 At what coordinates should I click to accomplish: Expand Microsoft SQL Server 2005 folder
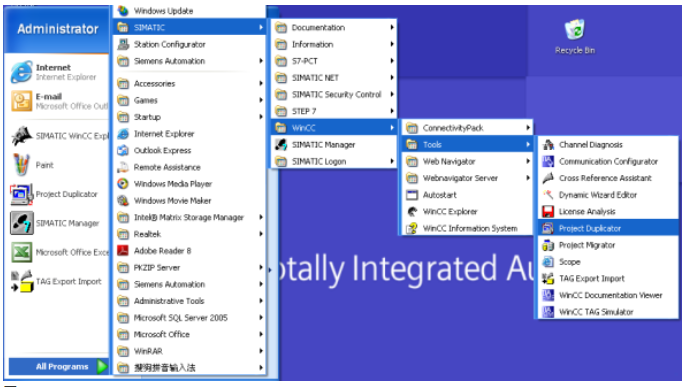pyautogui.click(x=190, y=318)
